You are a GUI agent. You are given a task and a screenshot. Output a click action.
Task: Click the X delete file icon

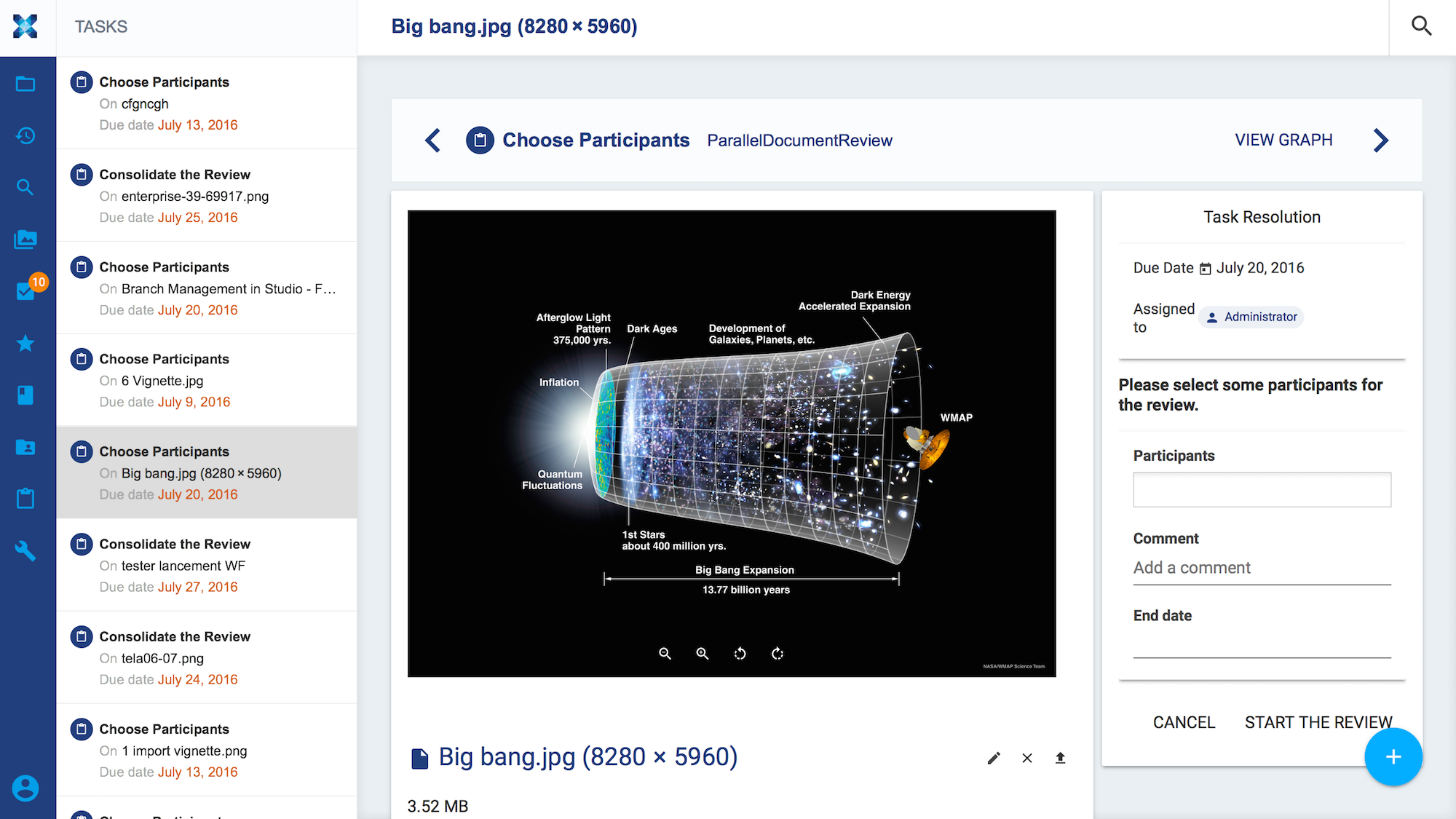click(1027, 759)
